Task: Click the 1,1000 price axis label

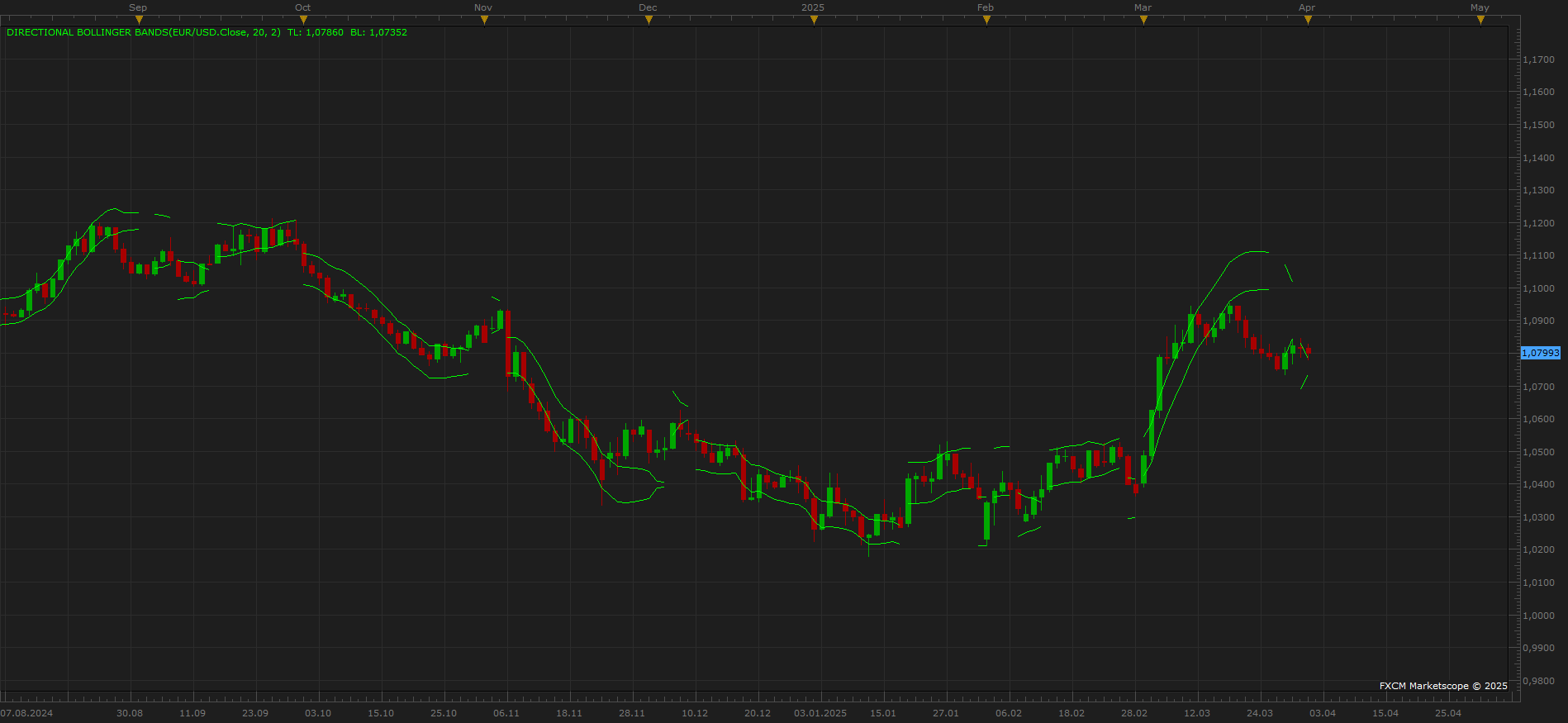Action: tap(1539, 288)
